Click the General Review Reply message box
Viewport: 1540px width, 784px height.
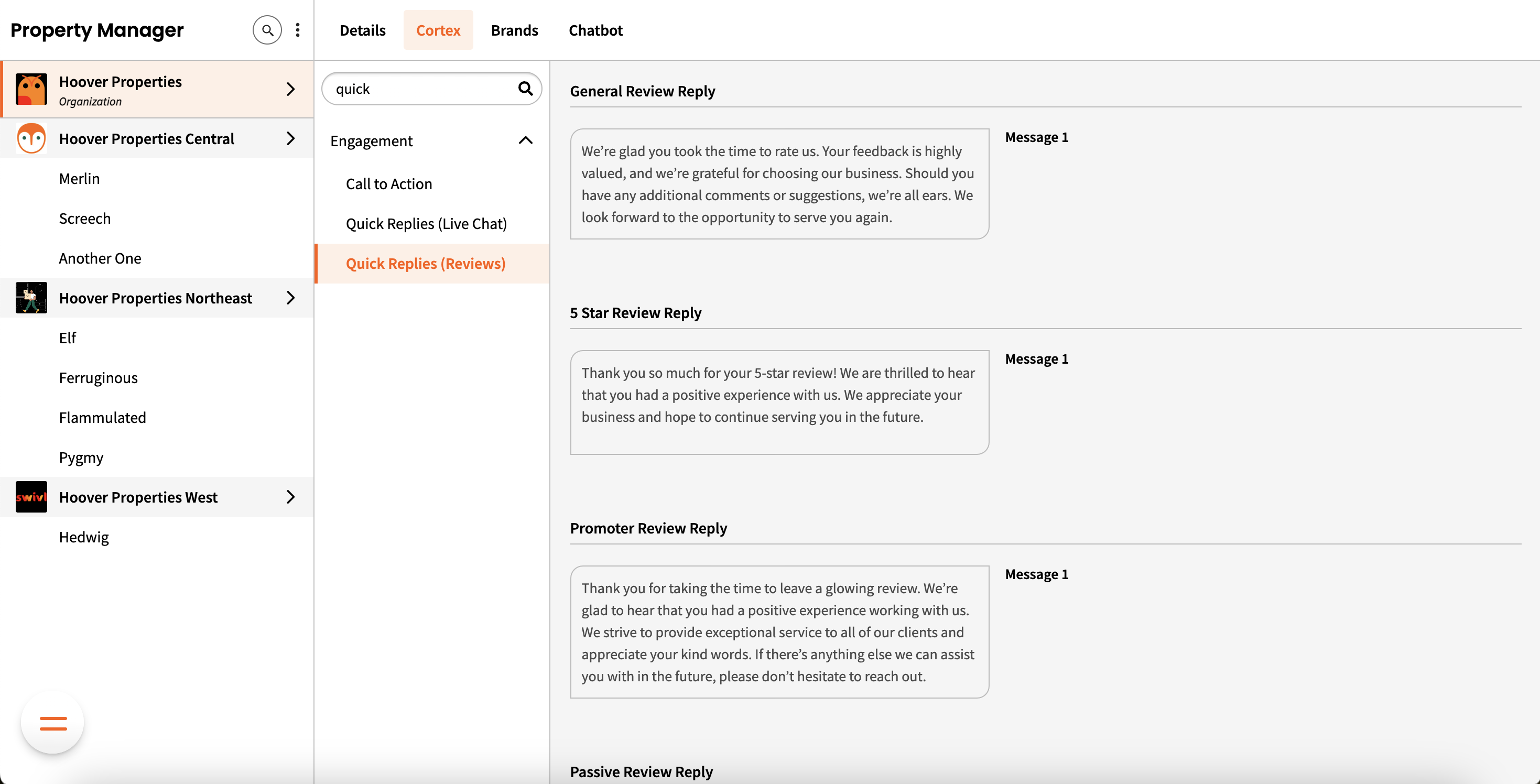tap(779, 184)
